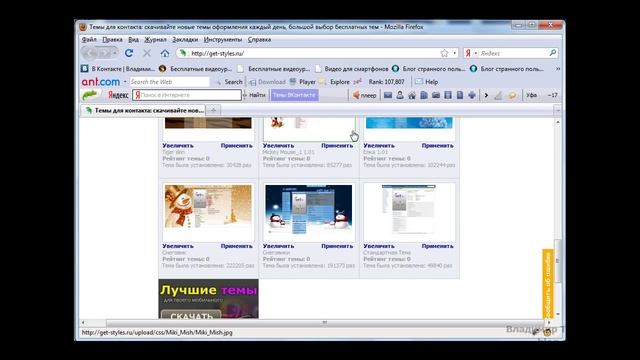Open search engine dropdown next to Я
The image size is (640, 360).
tap(476, 53)
